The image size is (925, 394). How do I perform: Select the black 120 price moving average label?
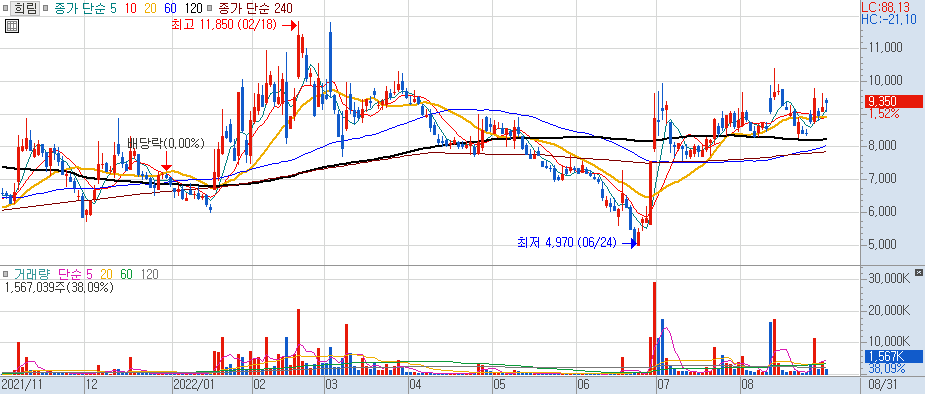[x=193, y=8]
